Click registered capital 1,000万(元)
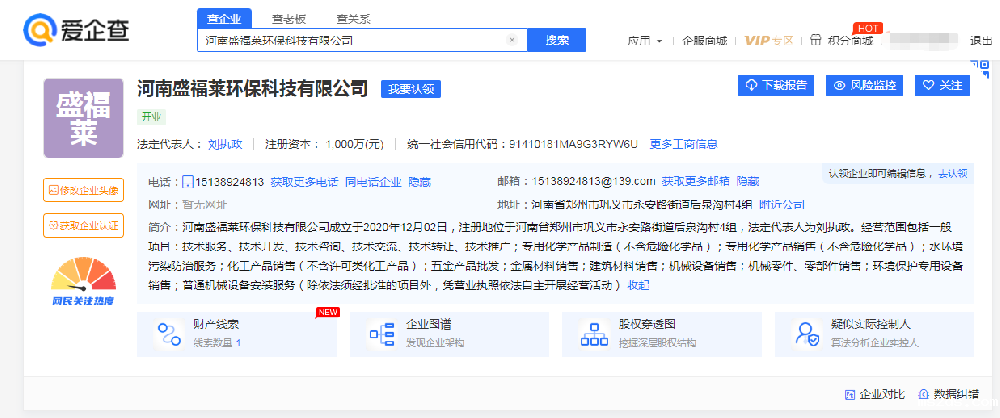 point(355,144)
